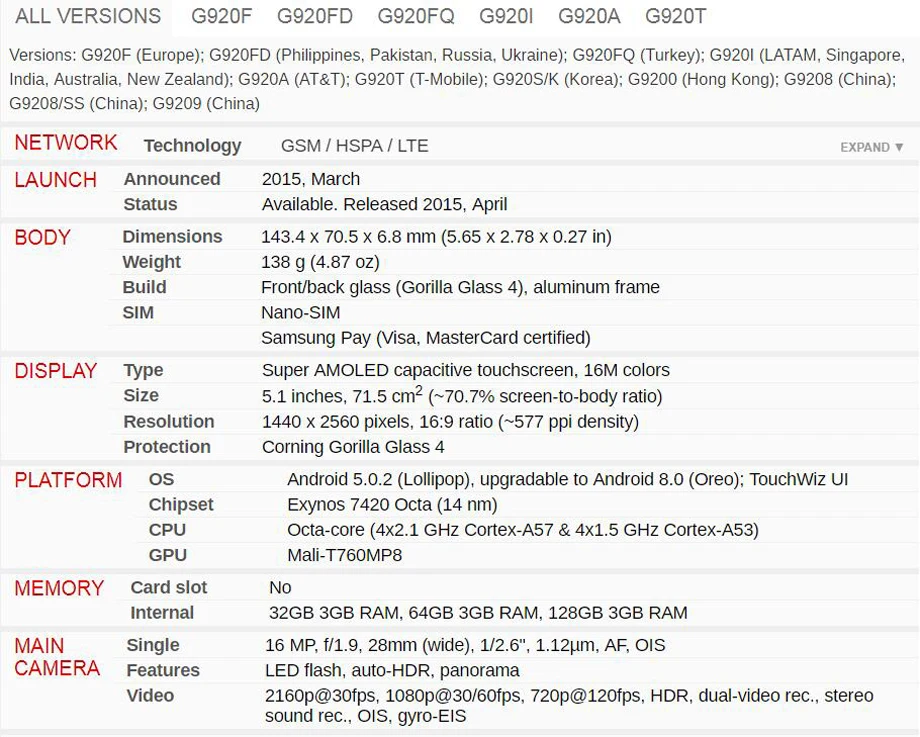Click the '2160p@30fps, 1080p@30/60fps' video value
This screenshot has height=737, width=920.
click(x=393, y=695)
